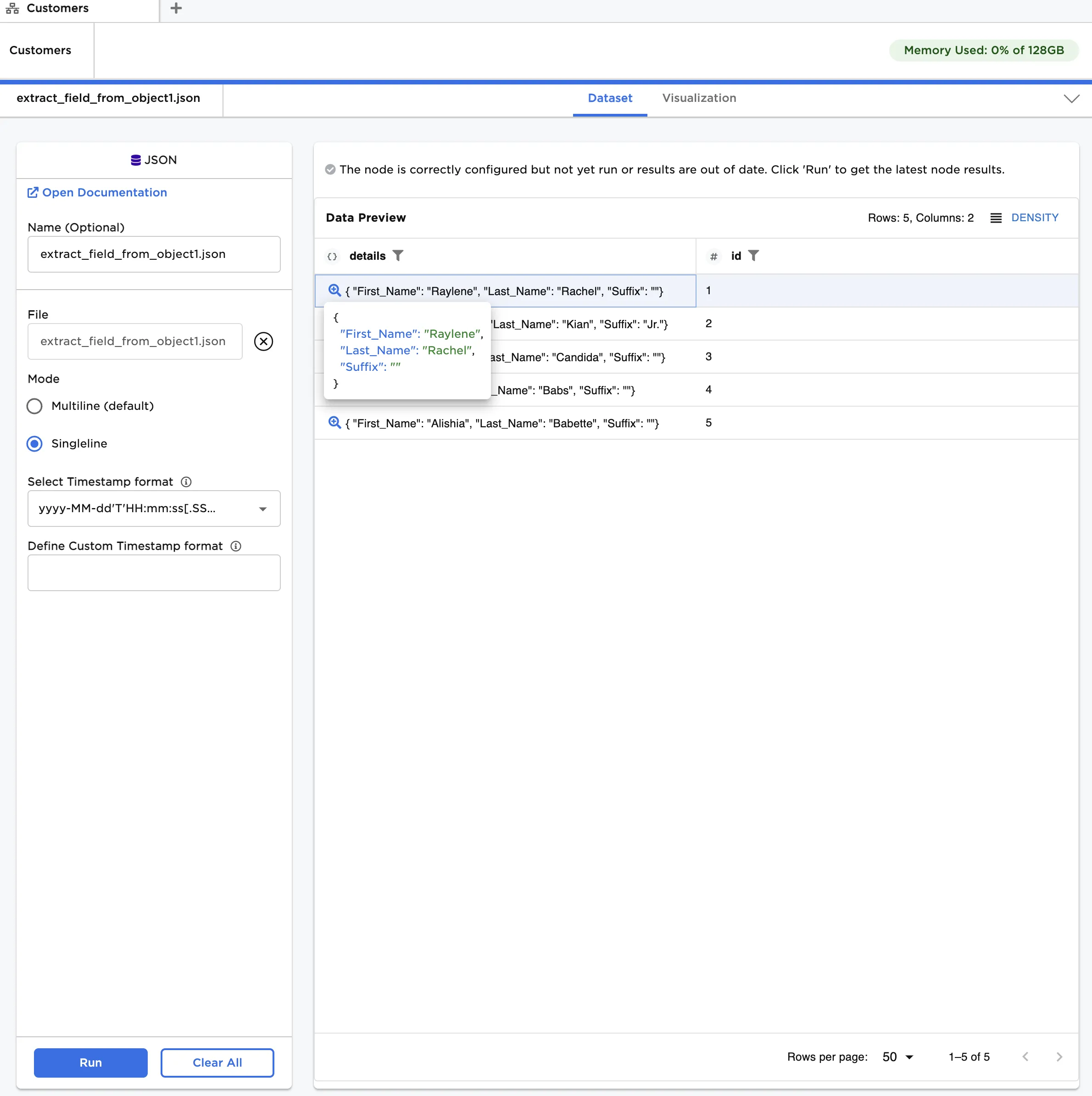Click info icon beside Define Custom Timestamp format
Image resolution: width=1092 pixels, height=1096 pixels.
pyautogui.click(x=236, y=546)
